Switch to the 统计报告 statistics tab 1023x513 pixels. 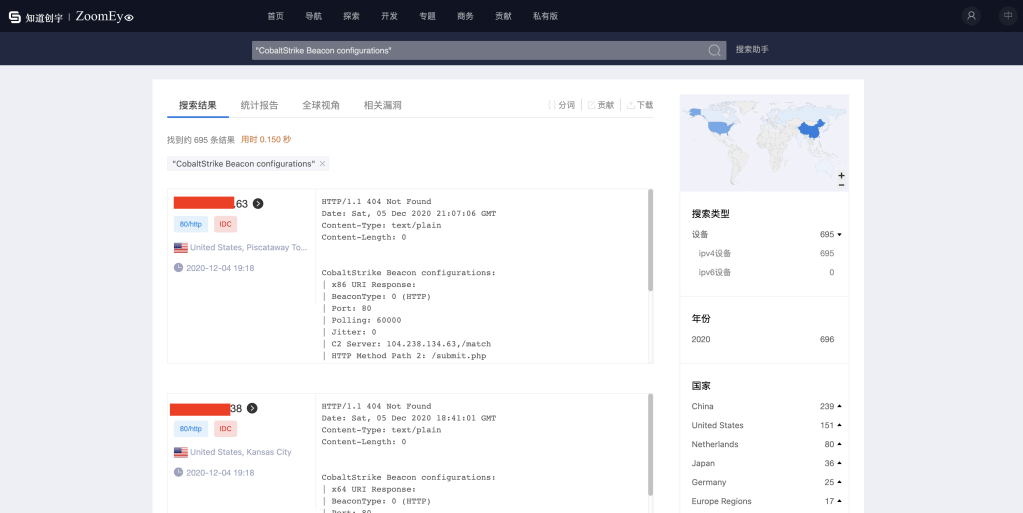tap(259, 105)
